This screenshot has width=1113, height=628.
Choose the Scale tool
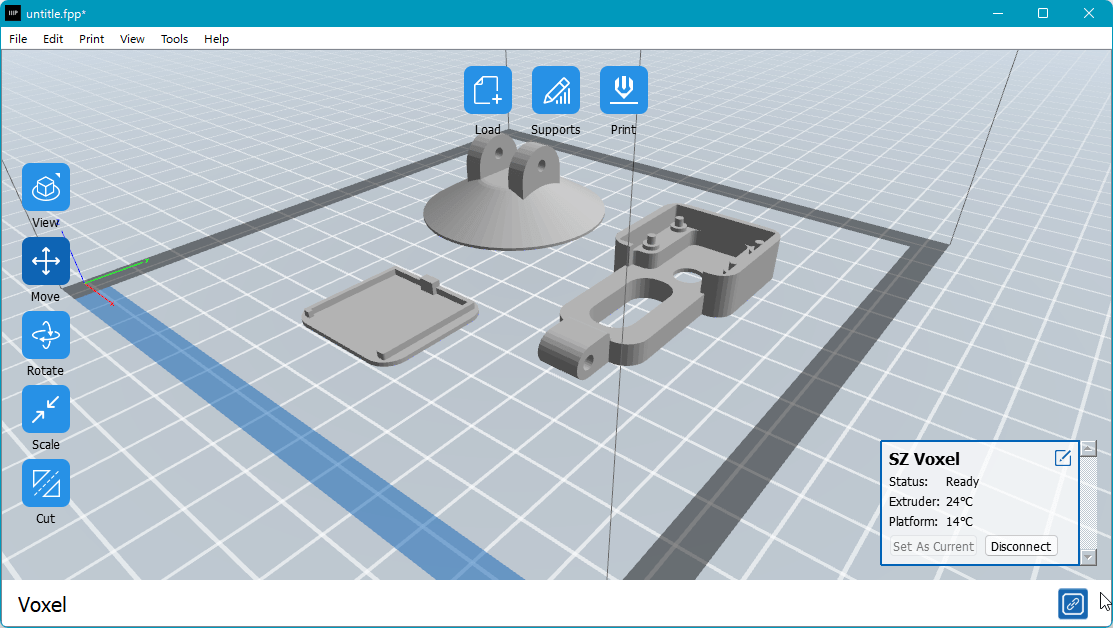[46, 409]
